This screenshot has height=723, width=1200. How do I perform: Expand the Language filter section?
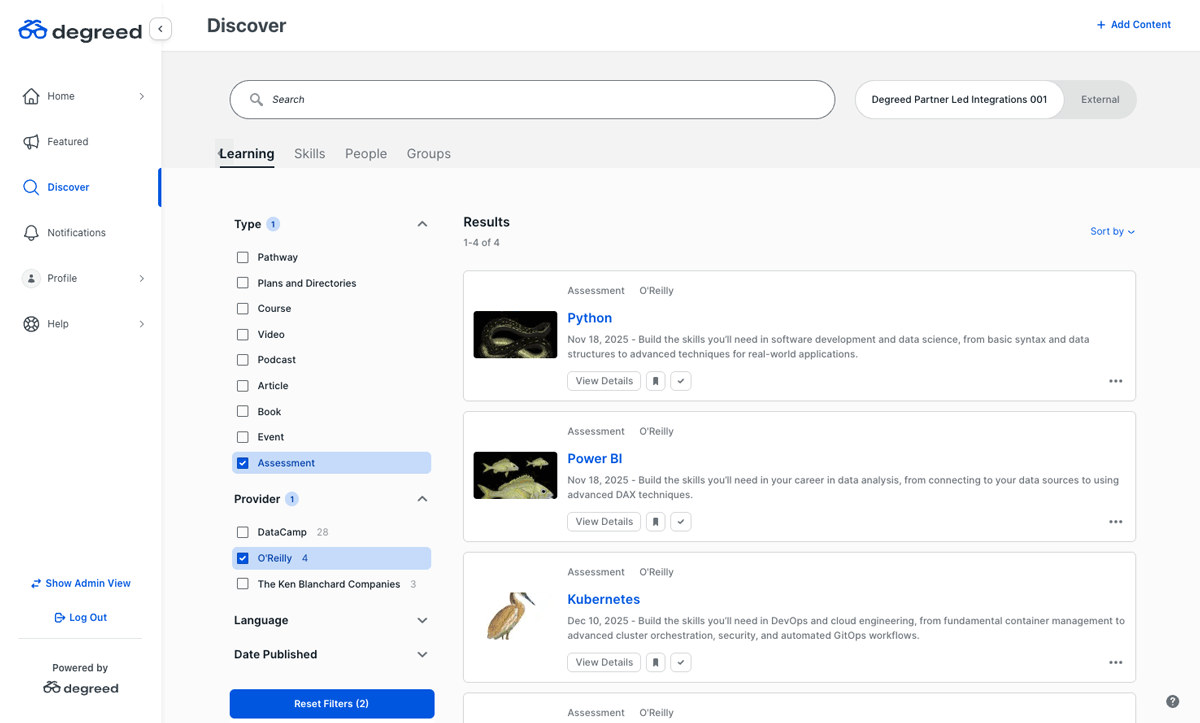point(422,620)
